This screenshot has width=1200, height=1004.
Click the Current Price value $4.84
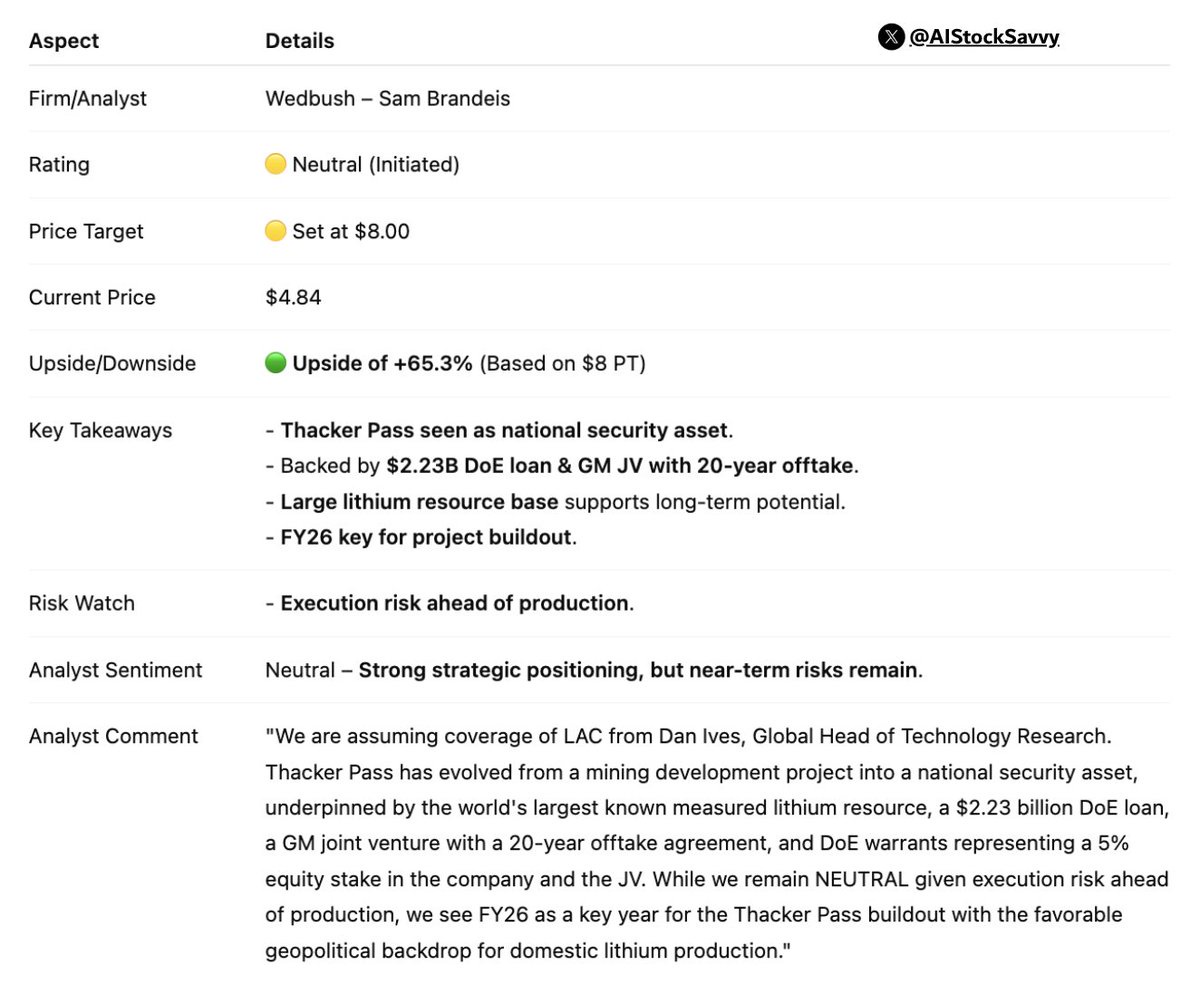293,297
